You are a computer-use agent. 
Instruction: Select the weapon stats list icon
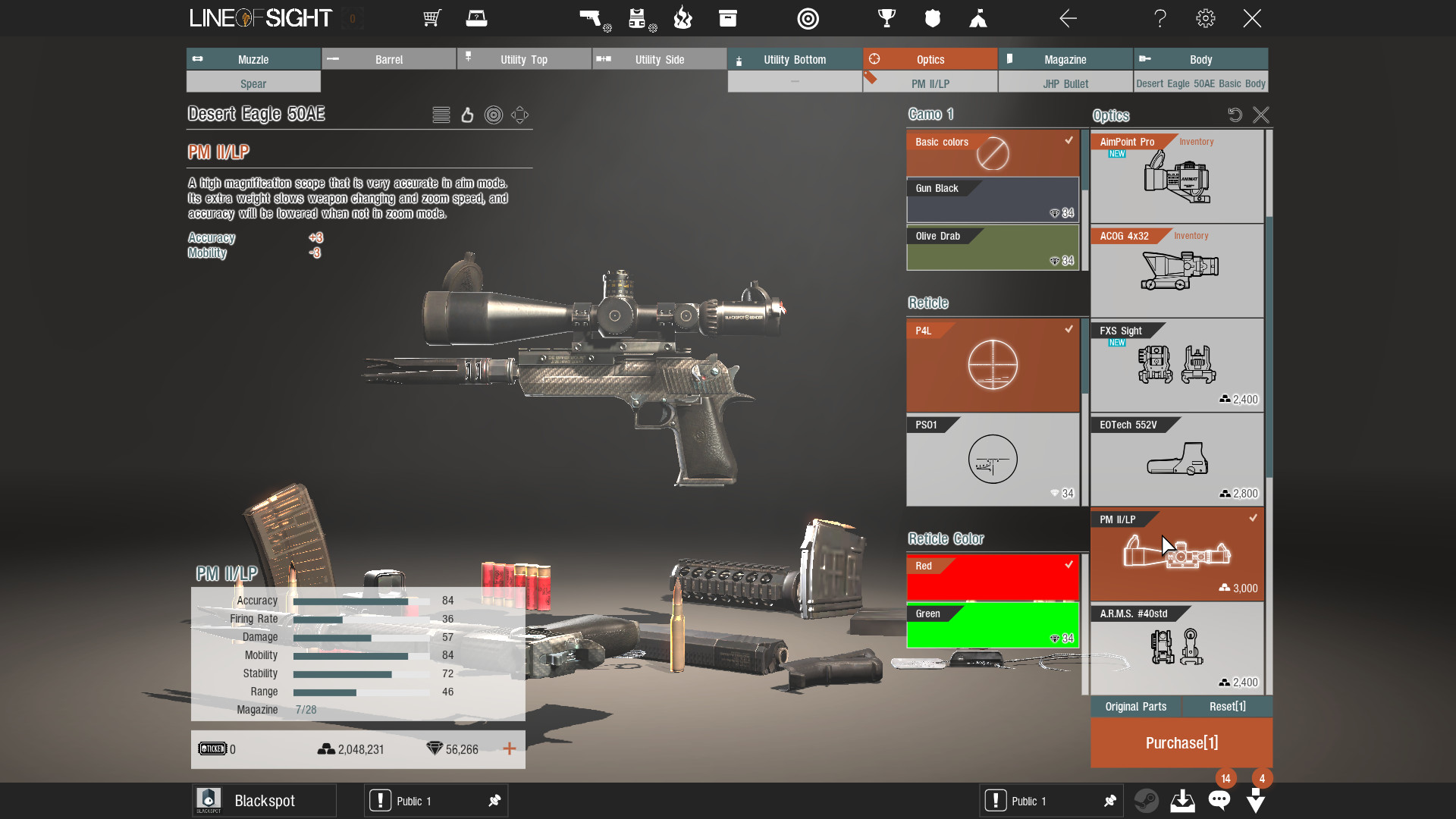tap(440, 114)
